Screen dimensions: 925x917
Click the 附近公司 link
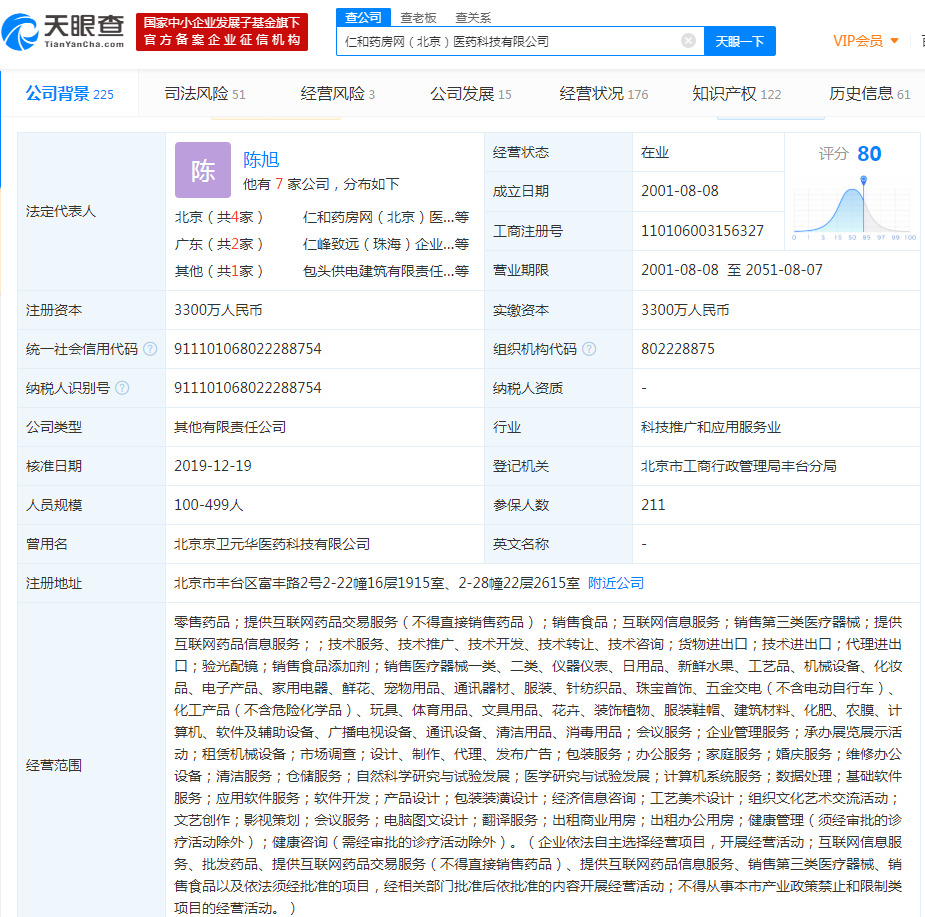click(x=616, y=583)
